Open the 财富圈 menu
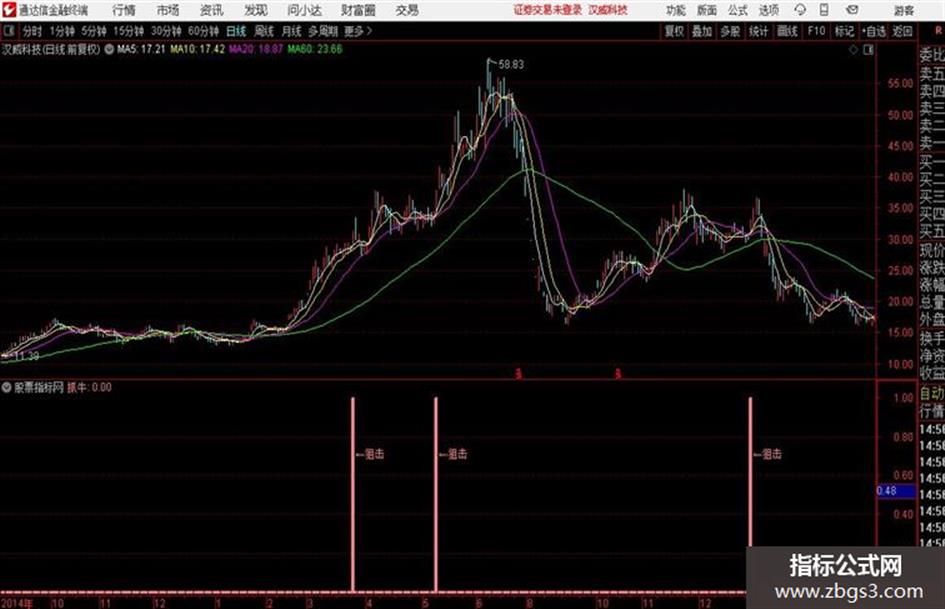Screen dimensions: 945x609 358,10
